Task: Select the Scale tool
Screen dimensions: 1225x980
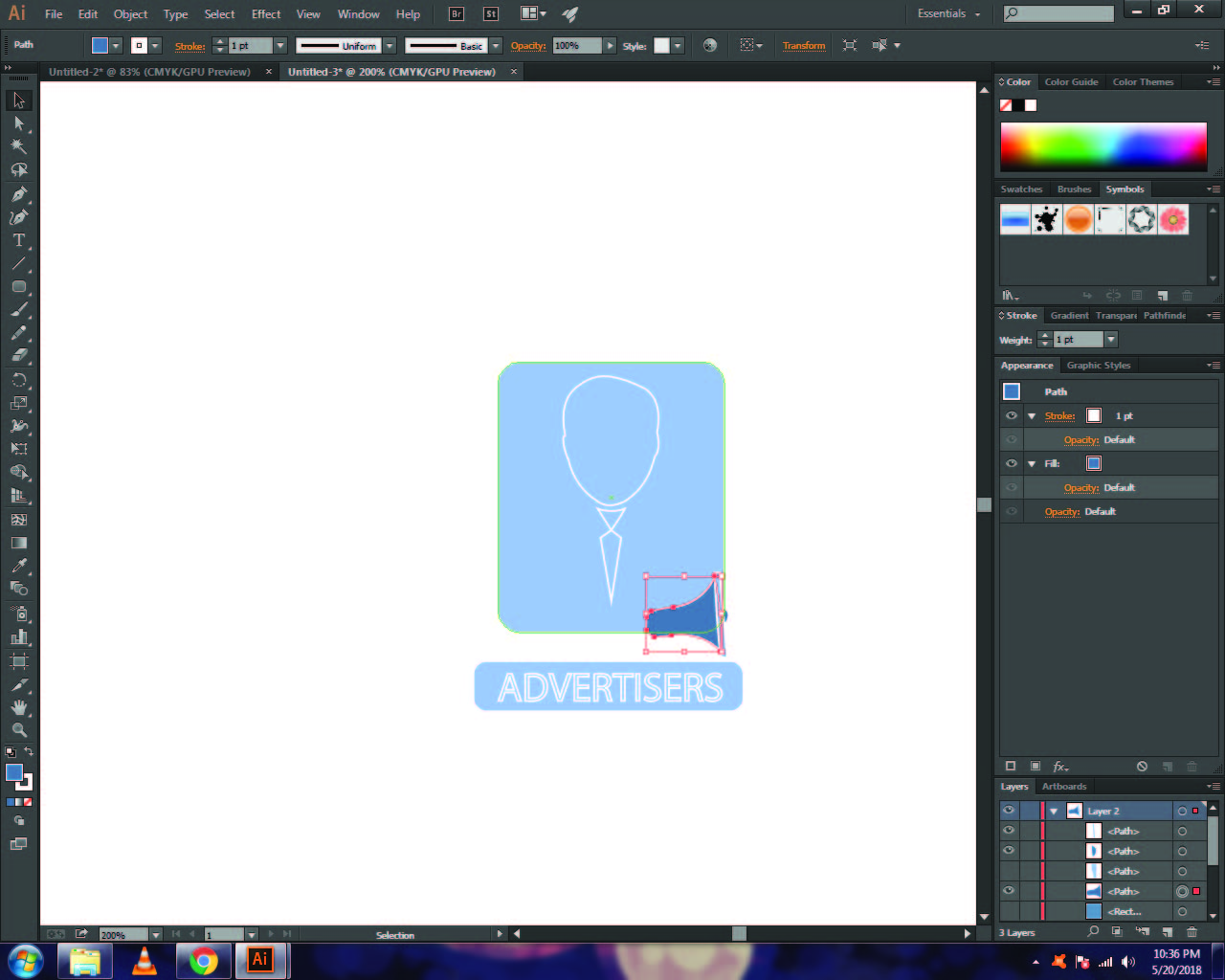Action: (18, 403)
